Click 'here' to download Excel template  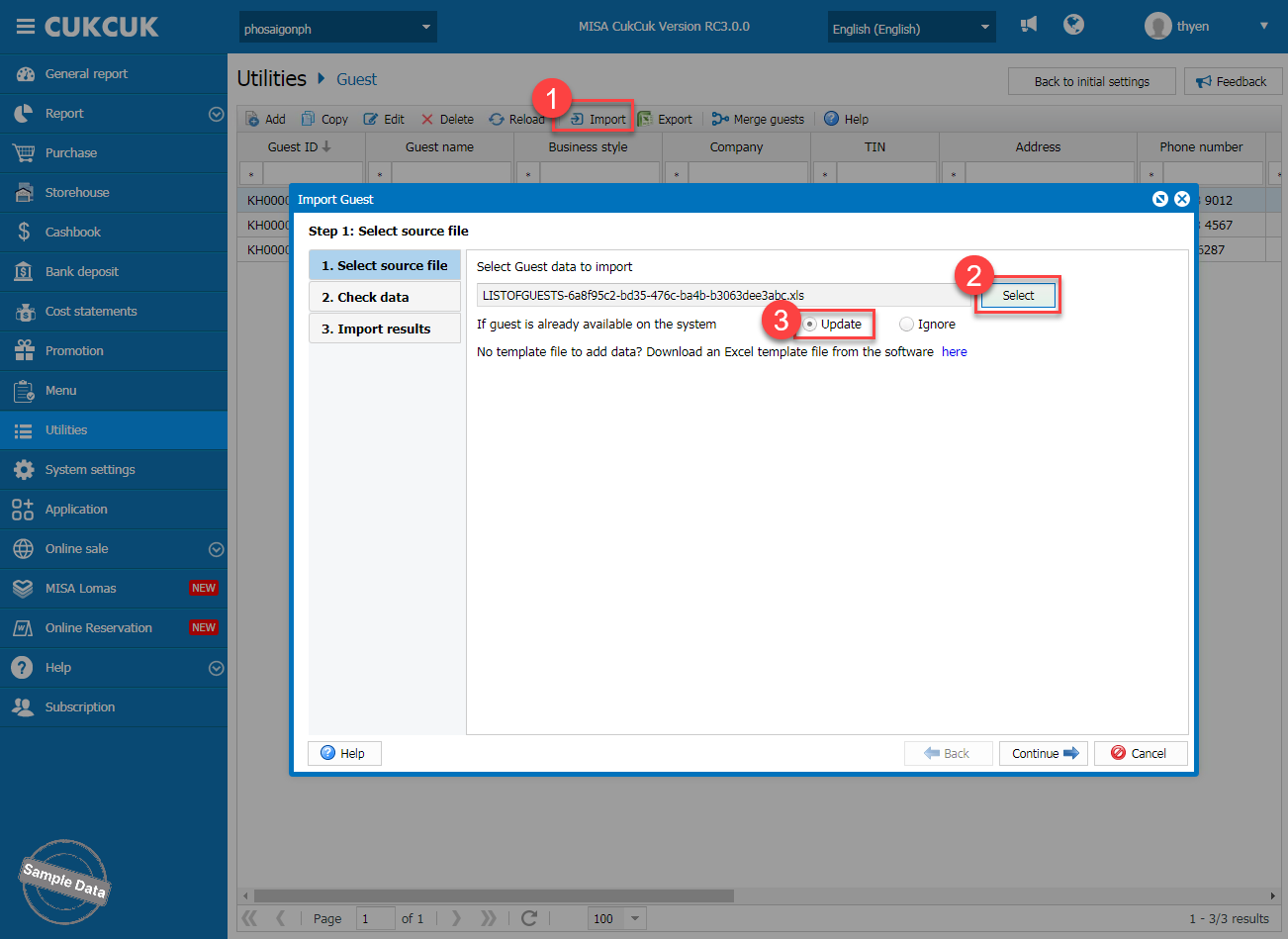(955, 352)
